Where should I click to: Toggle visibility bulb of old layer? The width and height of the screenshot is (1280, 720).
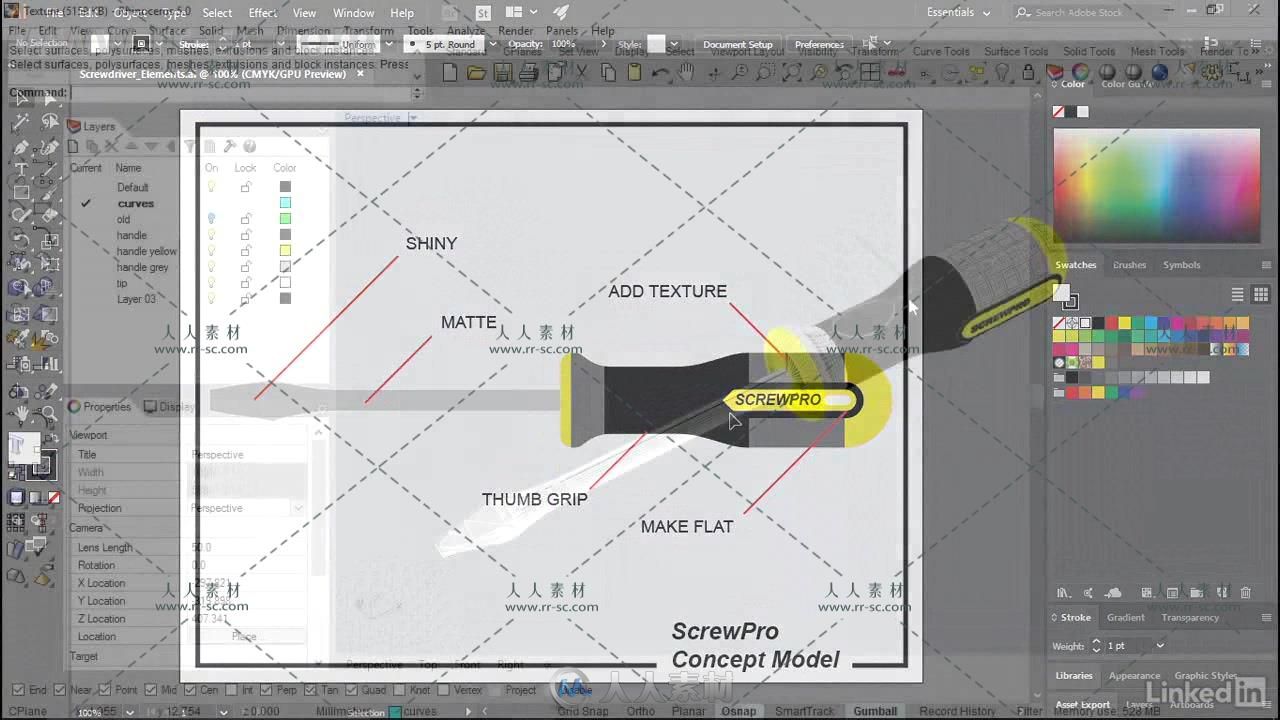(212, 219)
